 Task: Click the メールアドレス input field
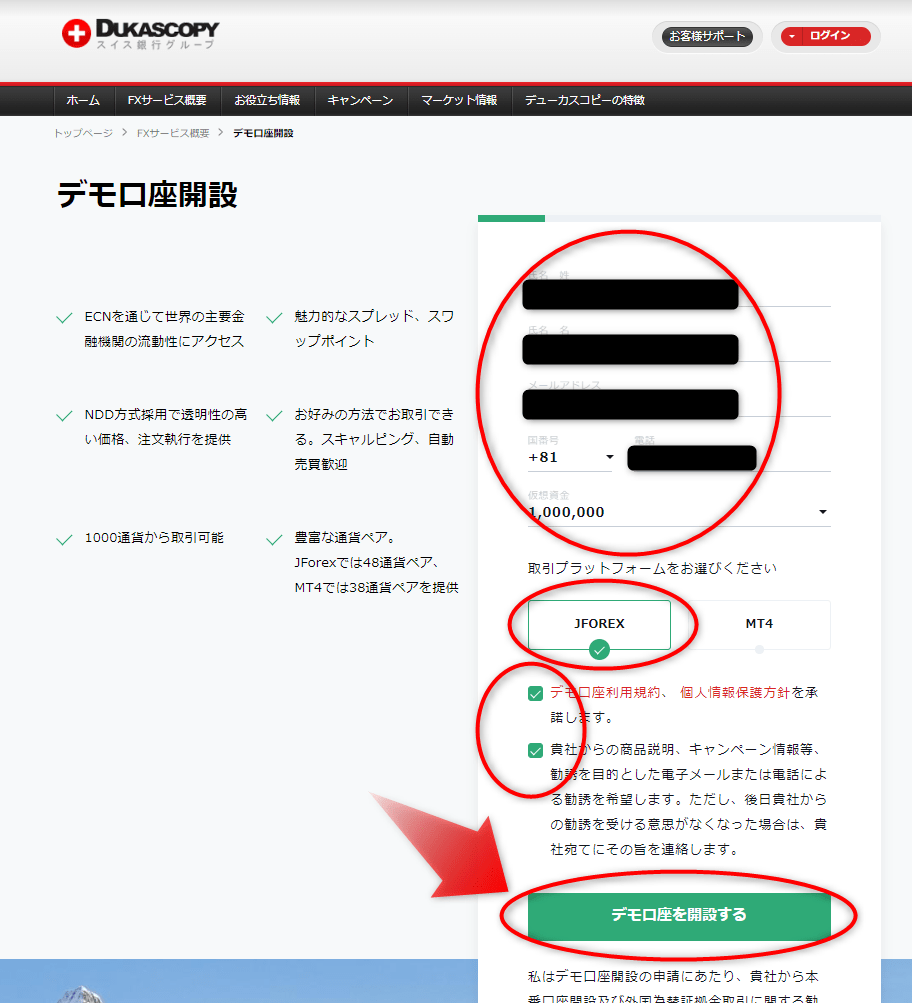(x=630, y=404)
